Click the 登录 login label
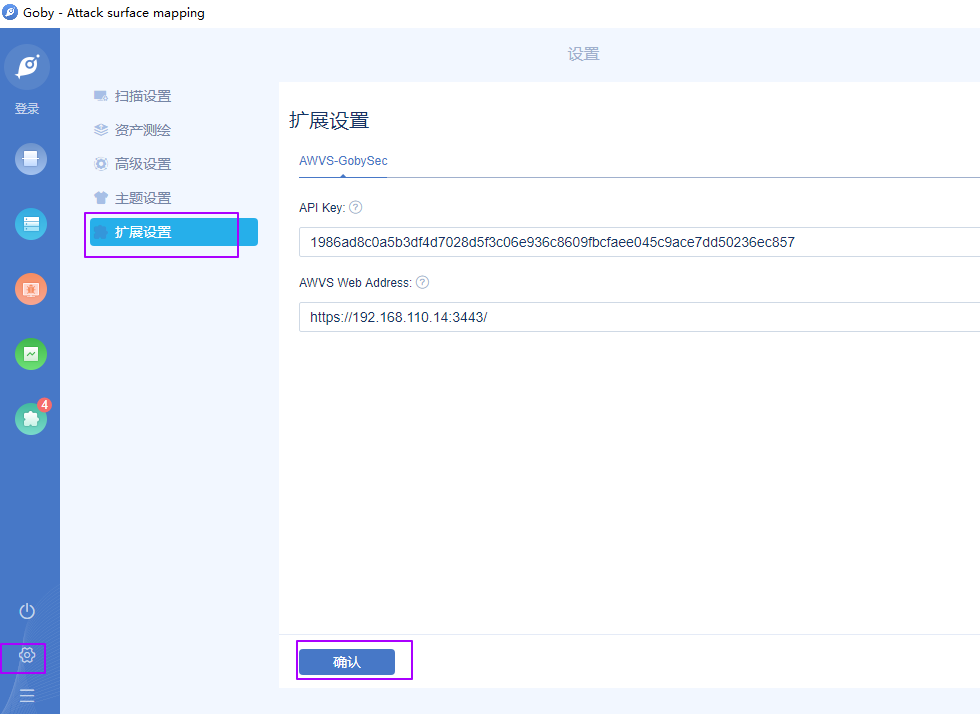 (27, 109)
